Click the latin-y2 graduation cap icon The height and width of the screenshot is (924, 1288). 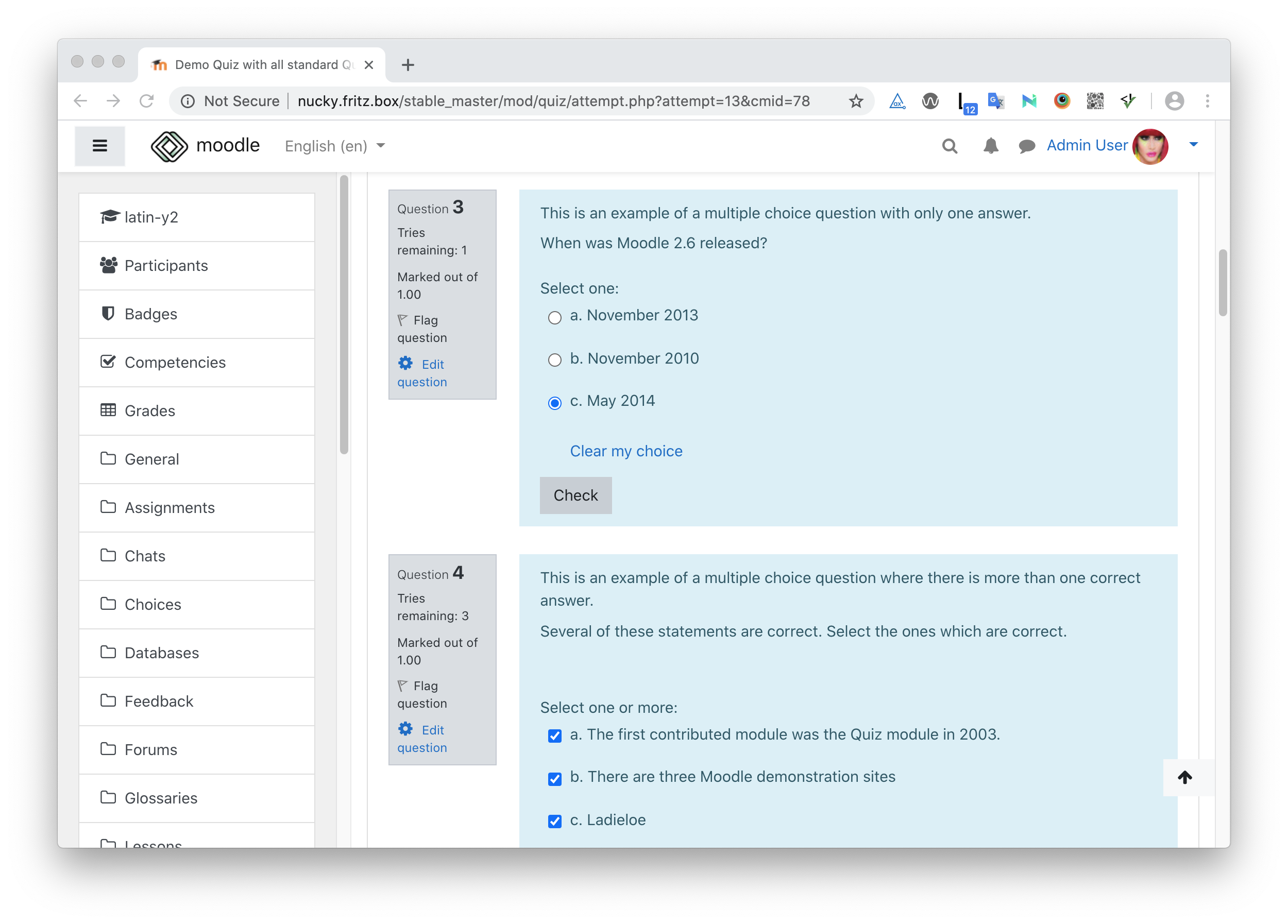[109, 217]
